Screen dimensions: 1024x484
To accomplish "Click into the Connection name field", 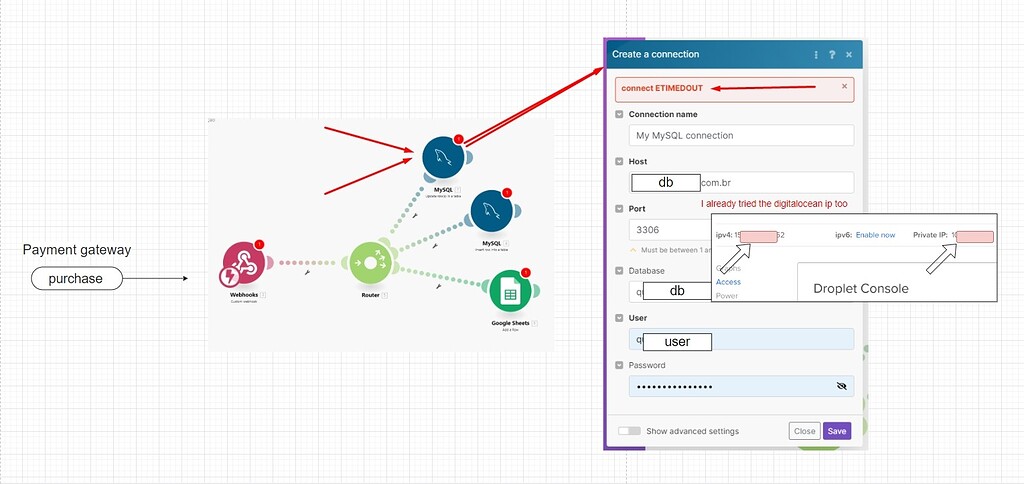I will pyautogui.click(x=741, y=135).
